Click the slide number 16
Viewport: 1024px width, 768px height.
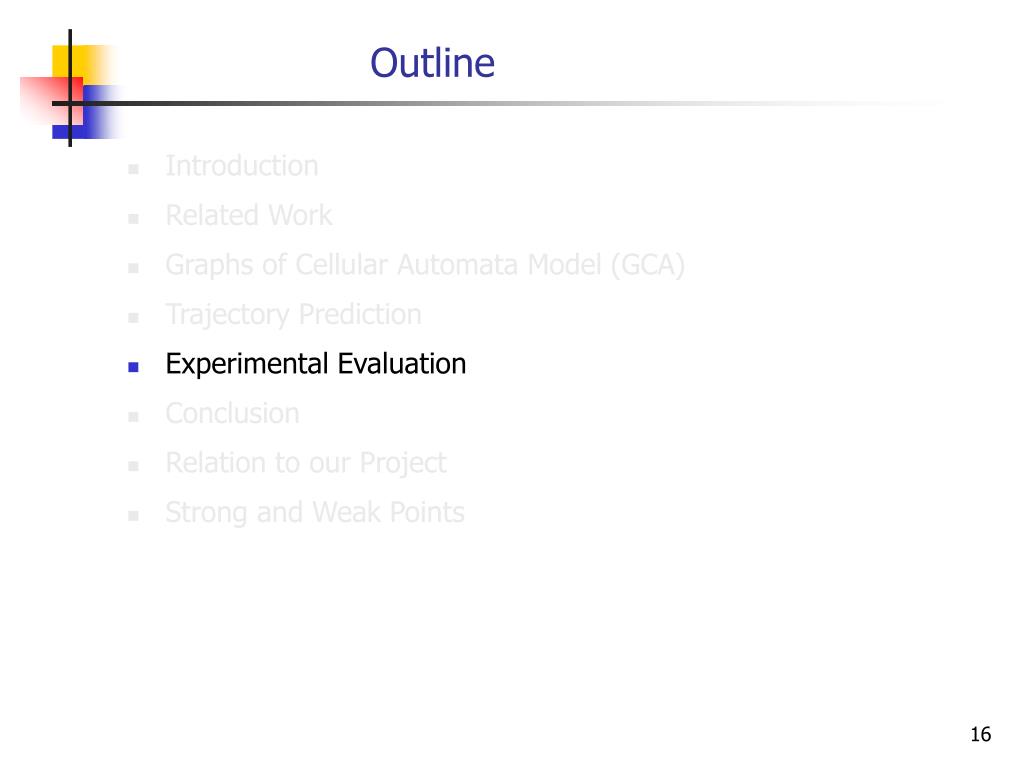pos(980,735)
